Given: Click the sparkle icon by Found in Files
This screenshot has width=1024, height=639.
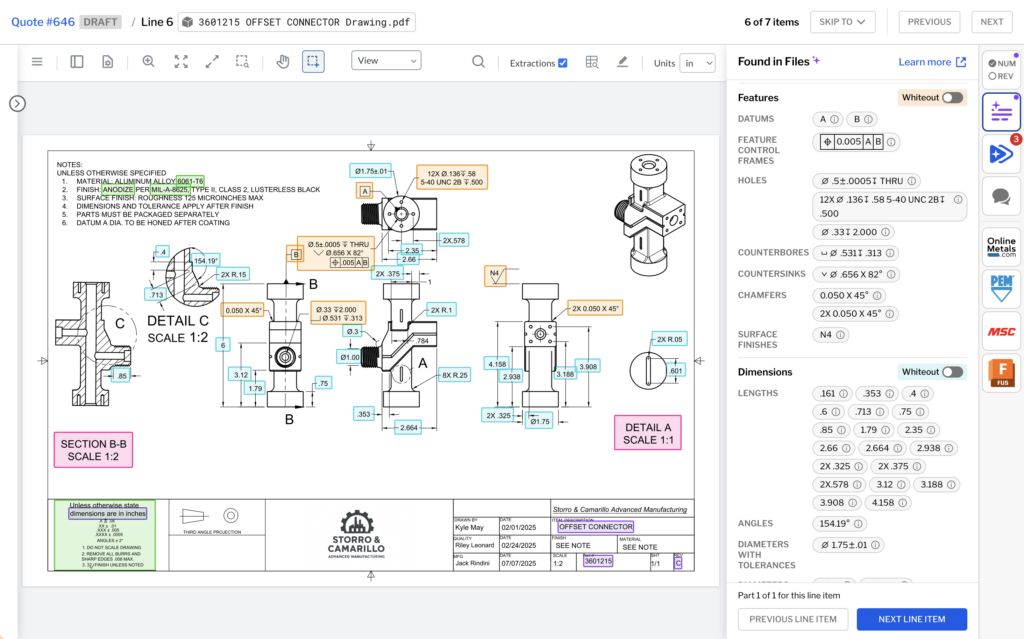Looking at the screenshot, I should click(816, 61).
